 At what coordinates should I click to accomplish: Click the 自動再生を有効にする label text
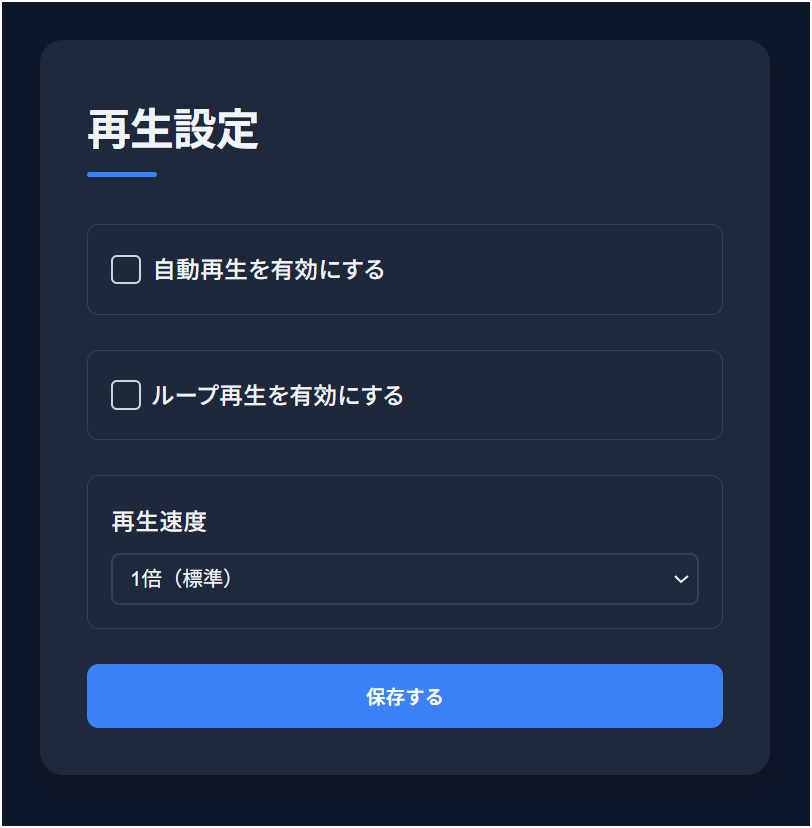[266, 269]
